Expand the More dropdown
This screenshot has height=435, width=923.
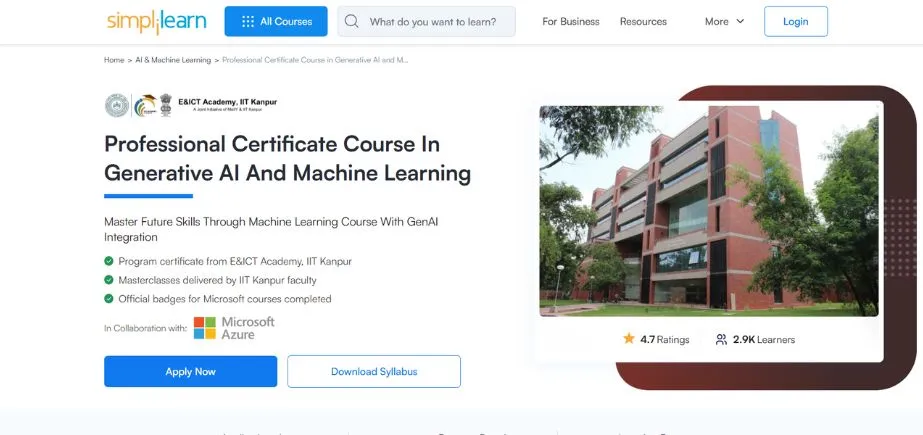tap(724, 22)
